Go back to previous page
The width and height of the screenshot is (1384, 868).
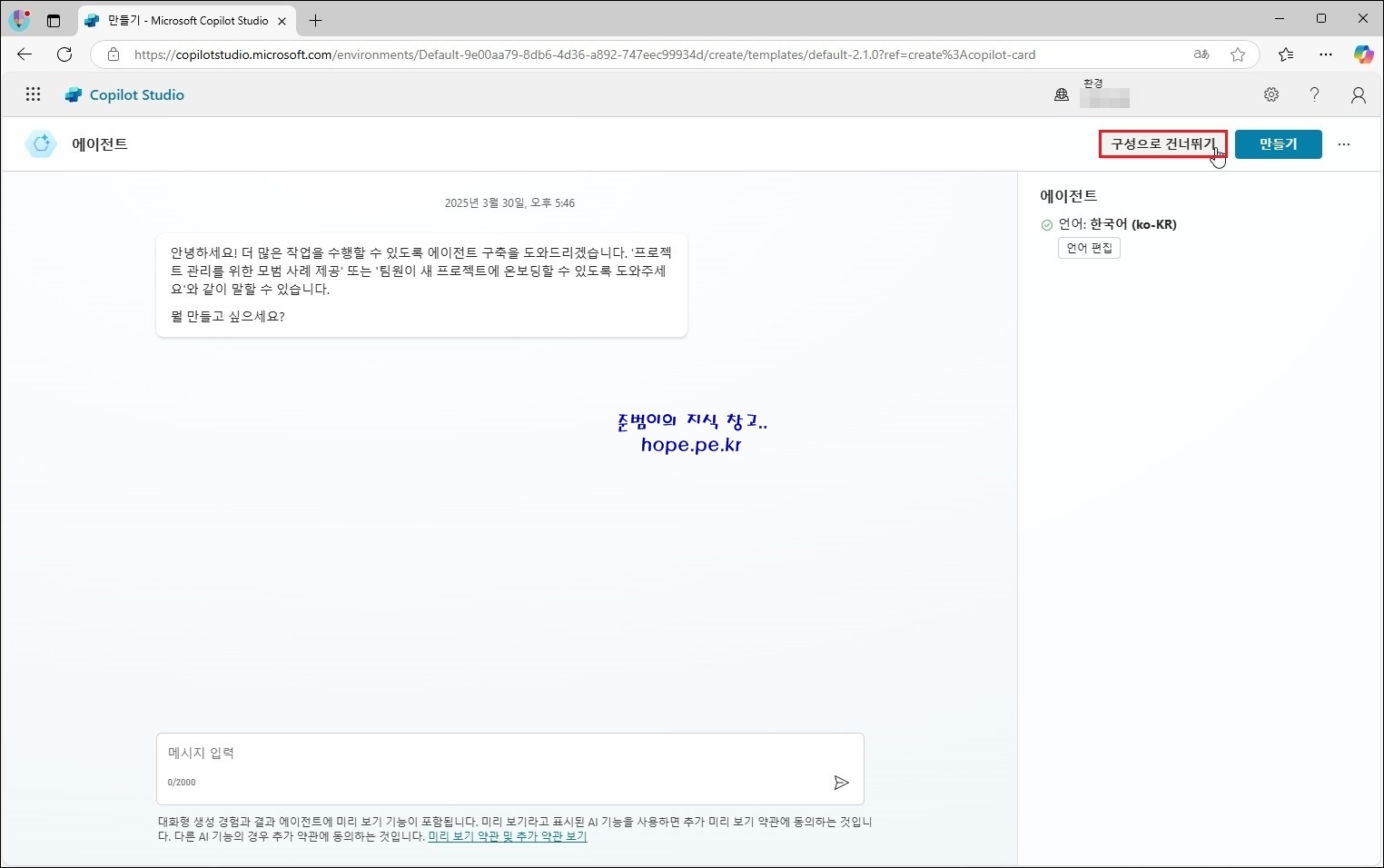click(x=25, y=54)
